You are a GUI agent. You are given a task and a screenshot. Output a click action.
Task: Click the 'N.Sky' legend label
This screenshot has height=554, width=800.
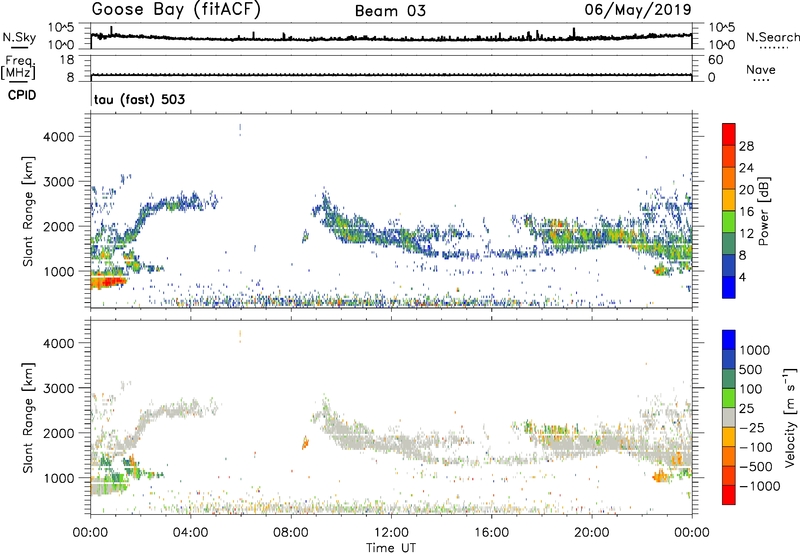point(19,37)
